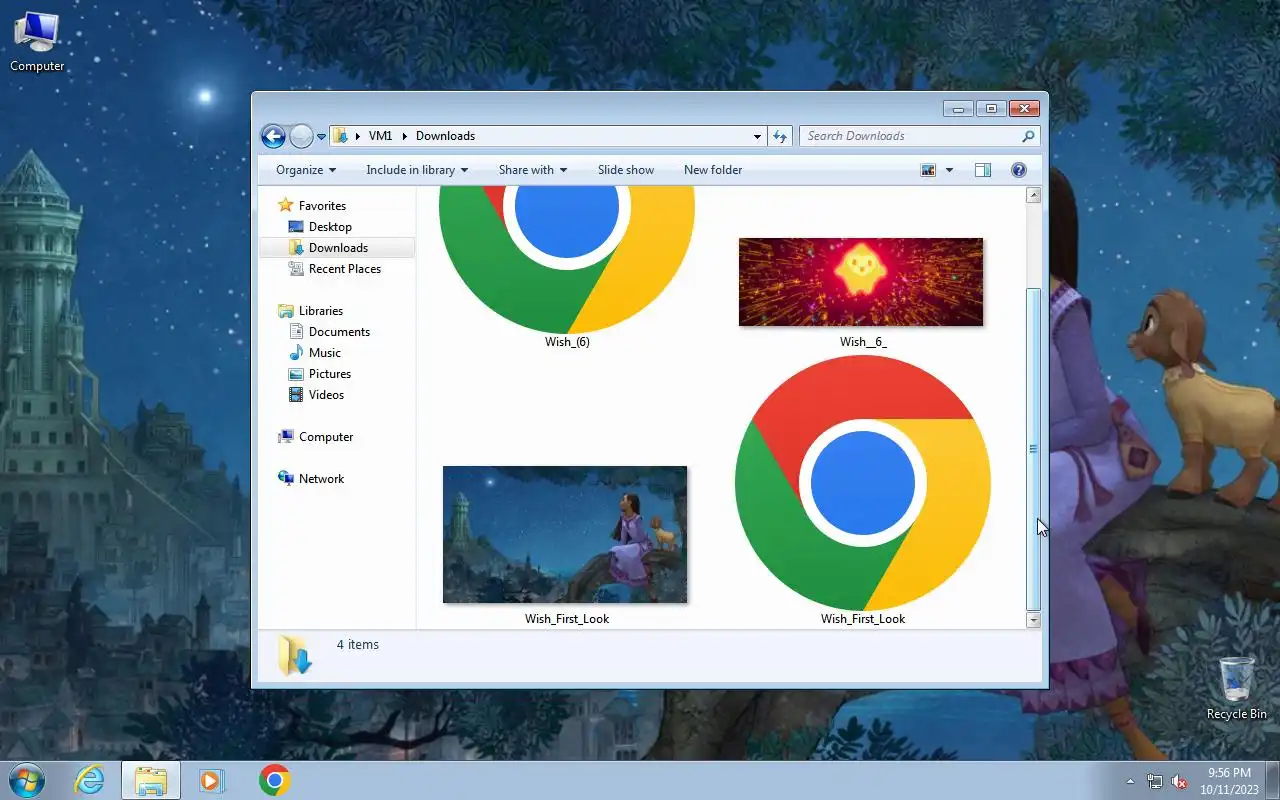Open the view options dropdown arrow

(949, 170)
